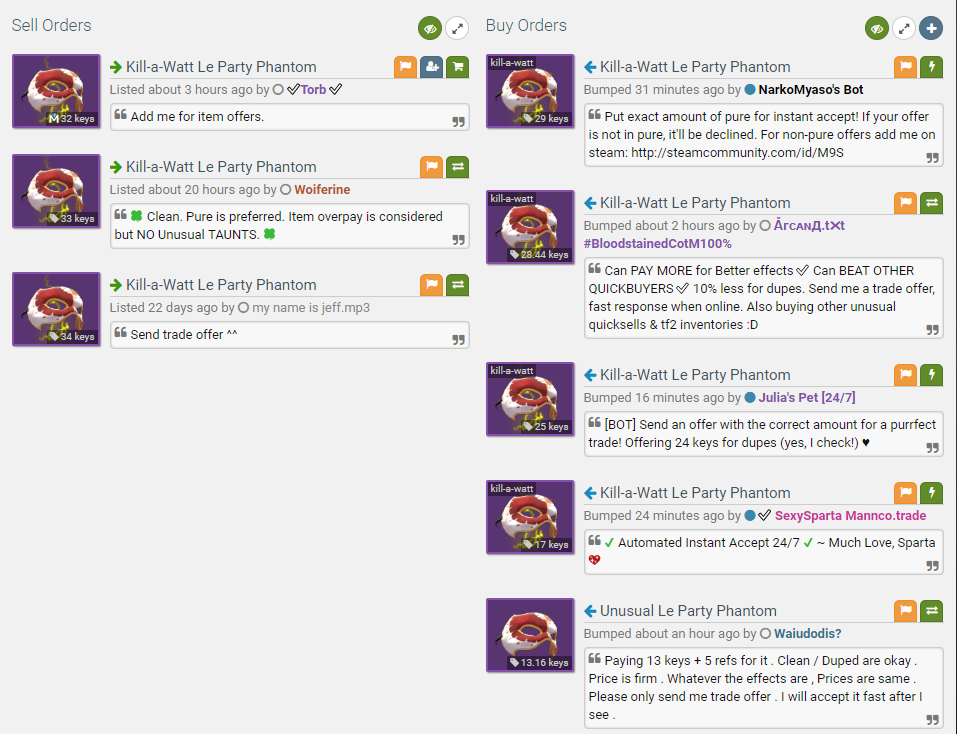
Task: Open the Unusual Le Party Phantom listing title
Action: coord(688,611)
